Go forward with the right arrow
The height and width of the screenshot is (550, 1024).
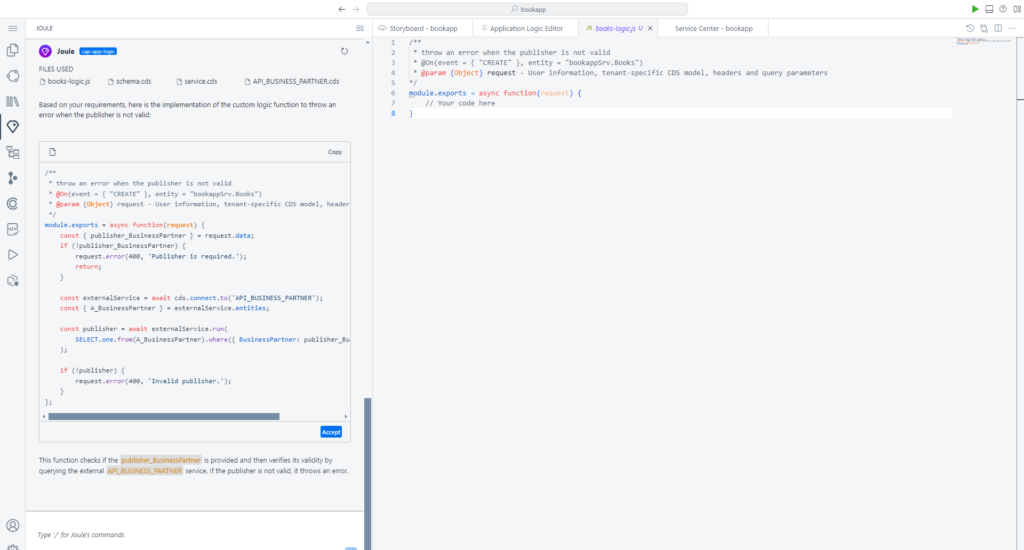tap(356, 9)
